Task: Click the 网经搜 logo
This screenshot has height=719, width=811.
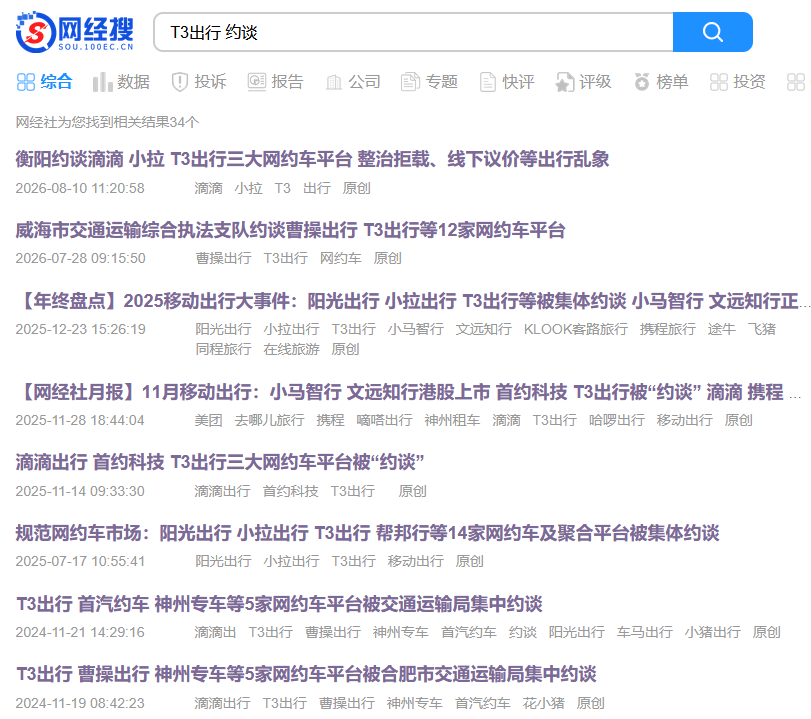Action: click(x=74, y=32)
